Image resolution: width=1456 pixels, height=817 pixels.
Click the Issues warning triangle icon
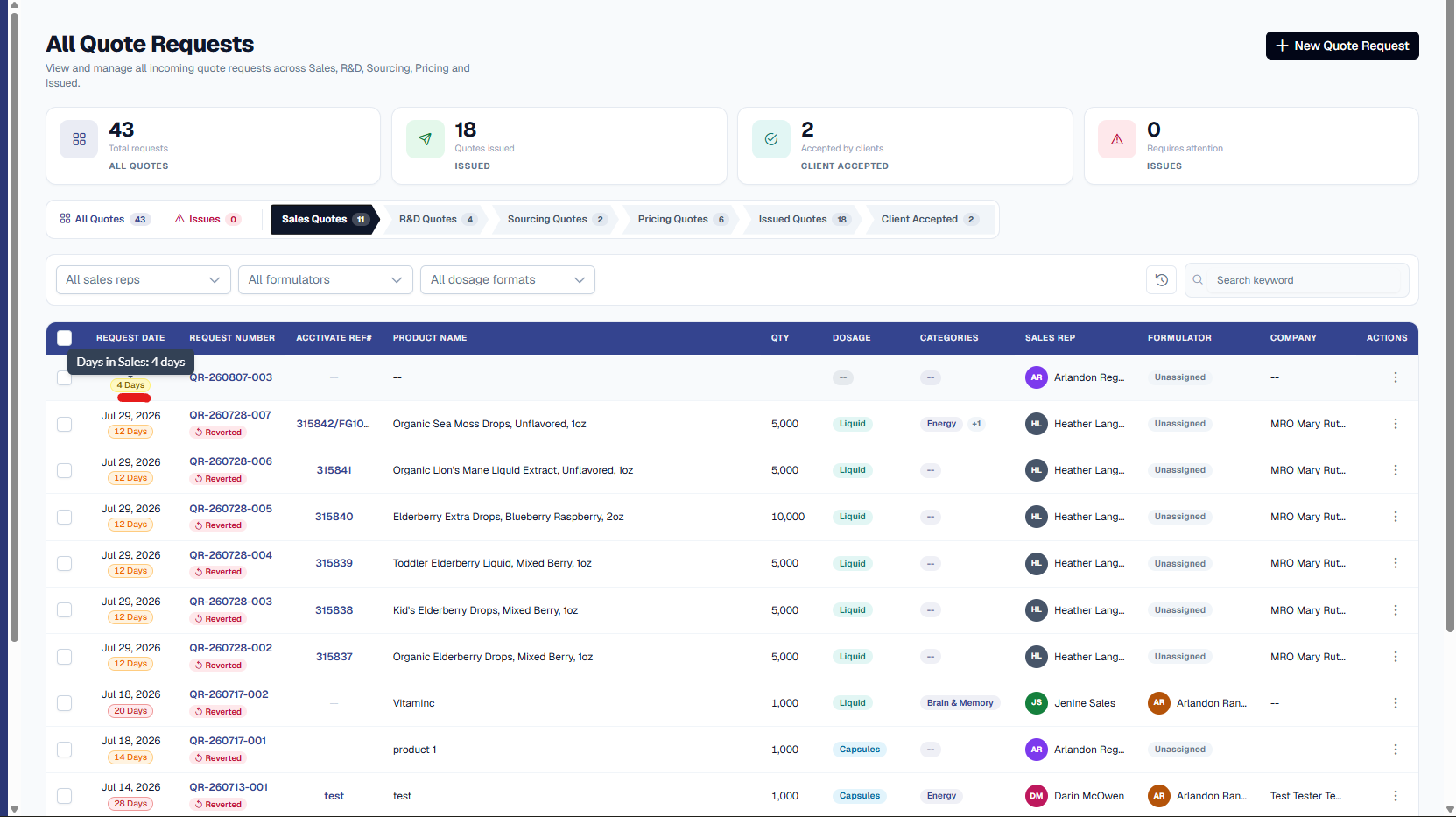[1117, 139]
